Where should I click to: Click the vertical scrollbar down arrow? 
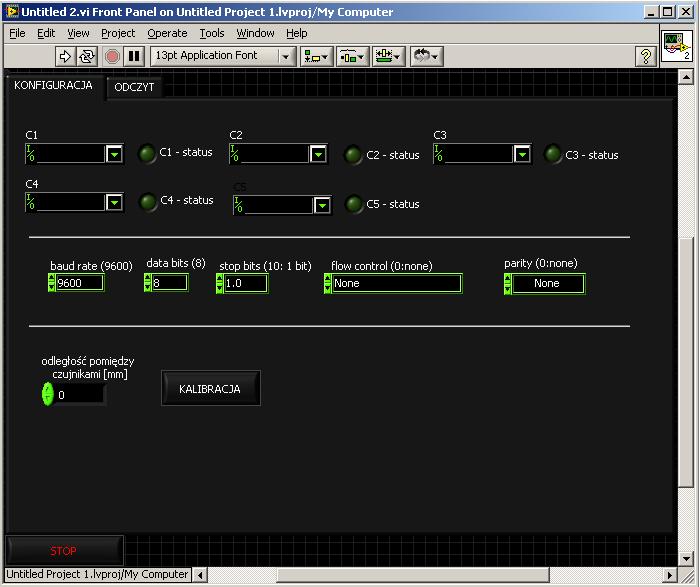point(685,558)
